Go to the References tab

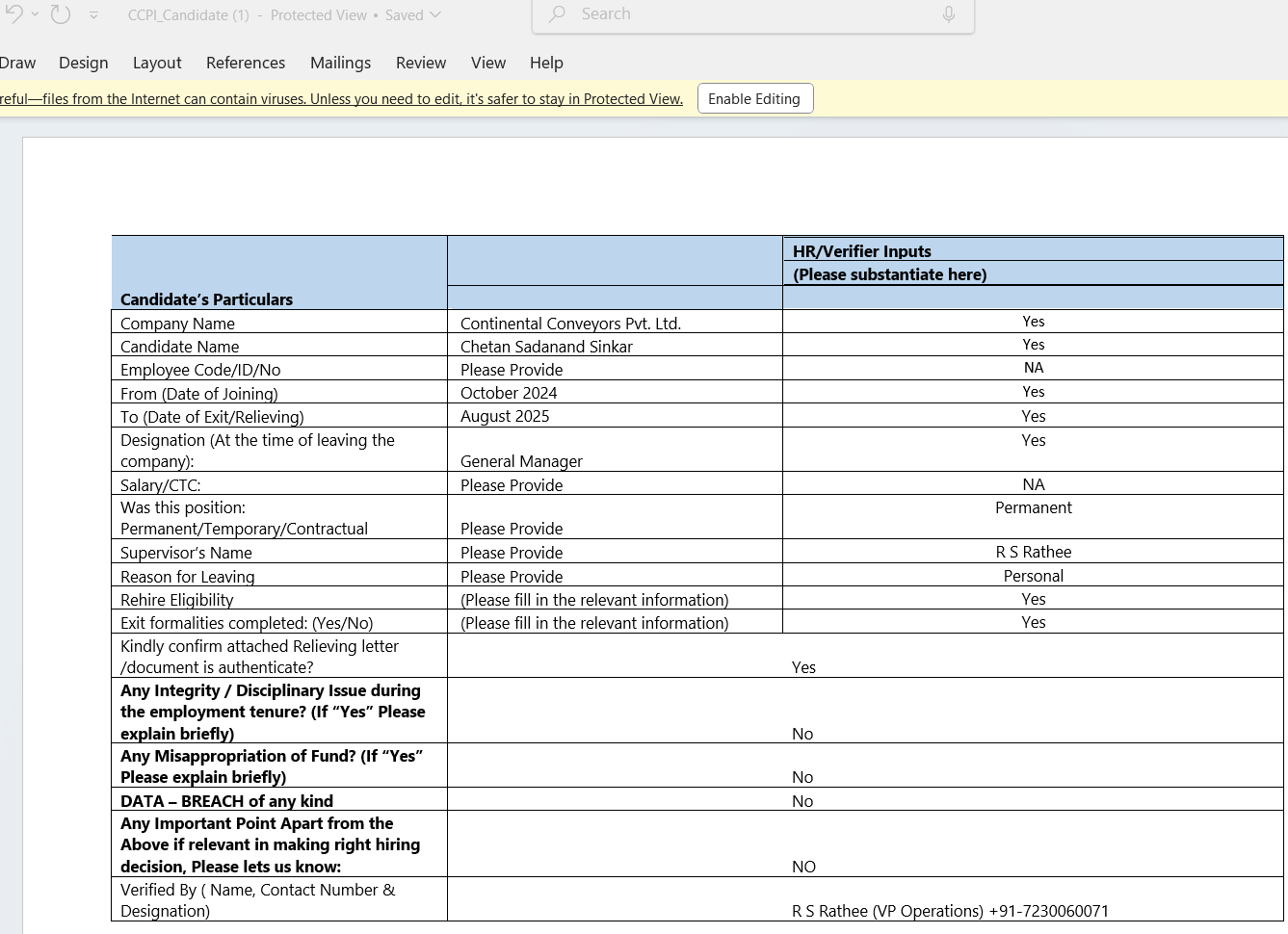pyautogui.click(x=246, y=63)
